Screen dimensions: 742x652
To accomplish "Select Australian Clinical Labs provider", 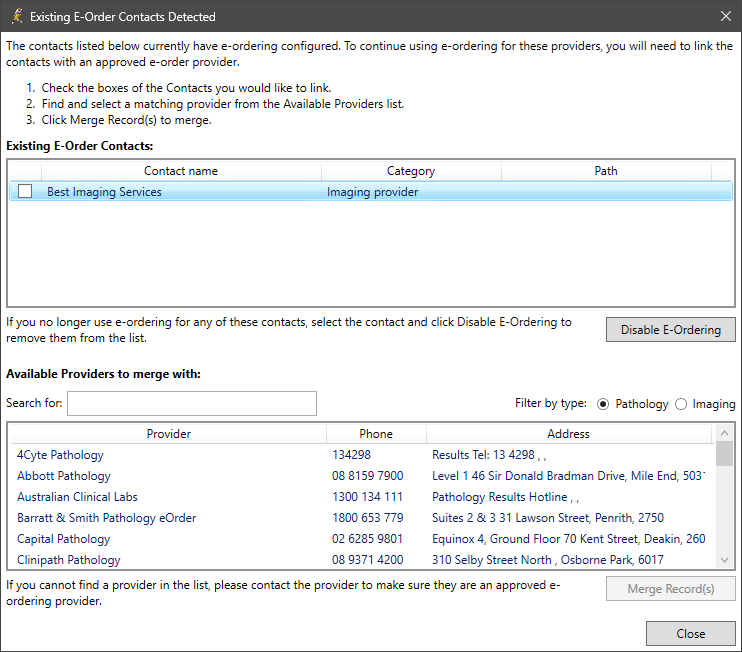I will (x=77, y=497).
